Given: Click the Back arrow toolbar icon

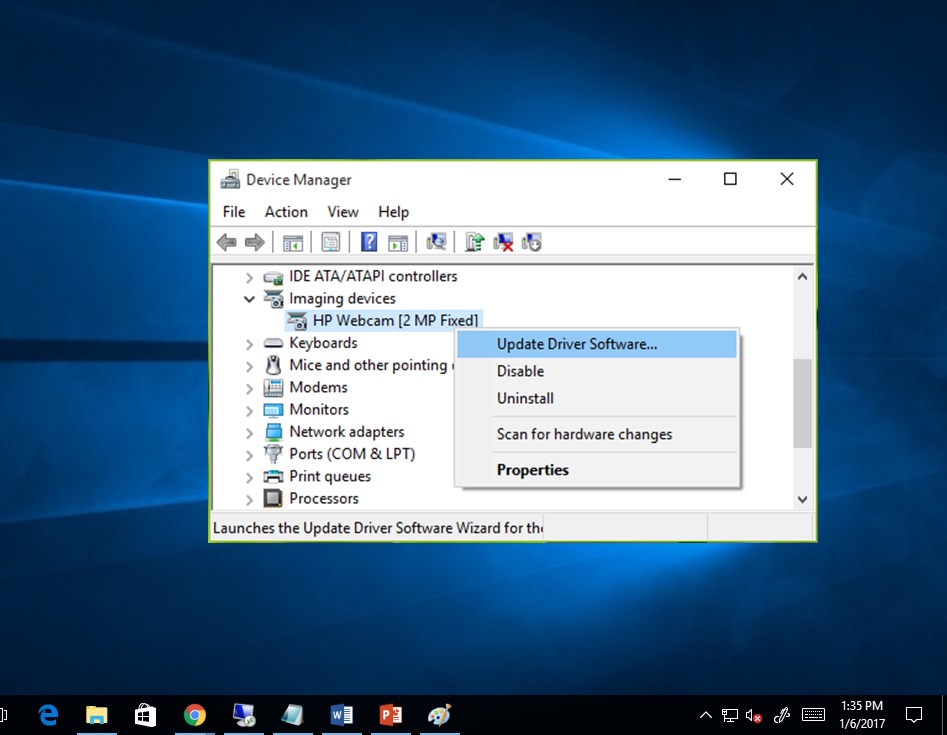Looking at the screenshot, I should click(227, 243).
